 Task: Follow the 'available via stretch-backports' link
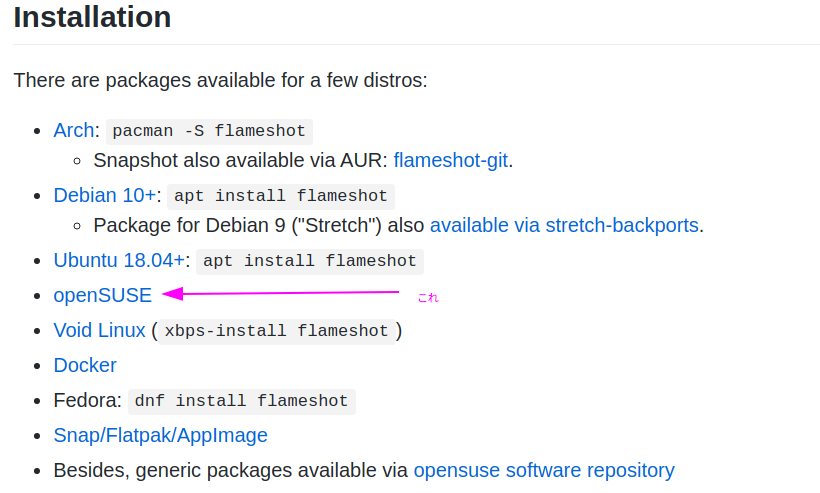[x=564, y=225]
